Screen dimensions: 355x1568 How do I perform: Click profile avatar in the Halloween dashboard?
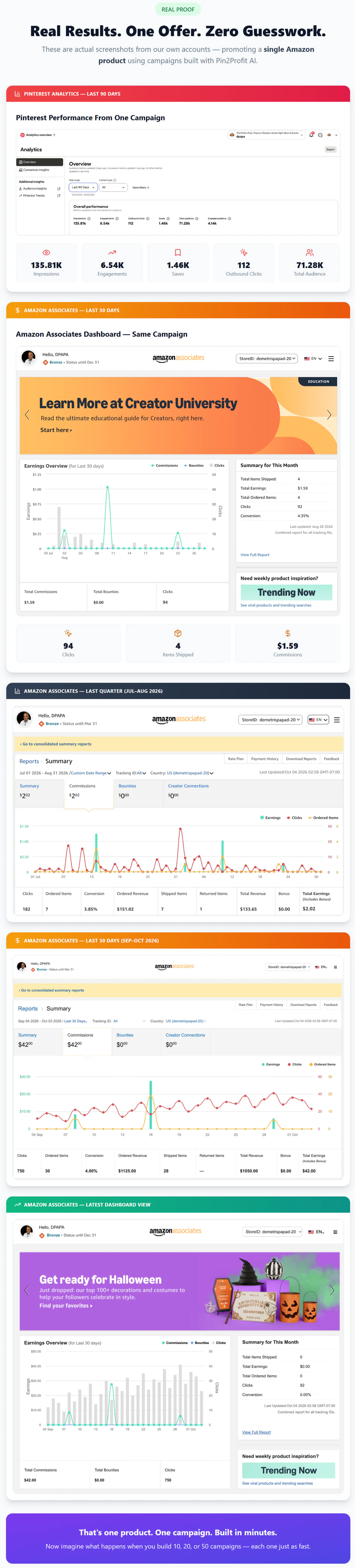coord(26,1231)
